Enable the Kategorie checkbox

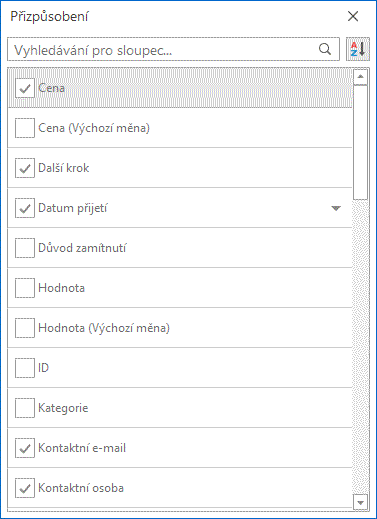pos(25,408)
